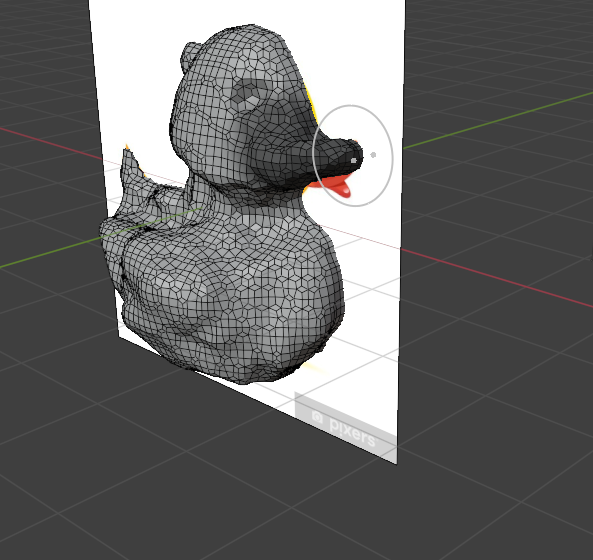Click the duck's eye socket indentation
This screenshot has width=593, height=560.
tap(246, 95)
